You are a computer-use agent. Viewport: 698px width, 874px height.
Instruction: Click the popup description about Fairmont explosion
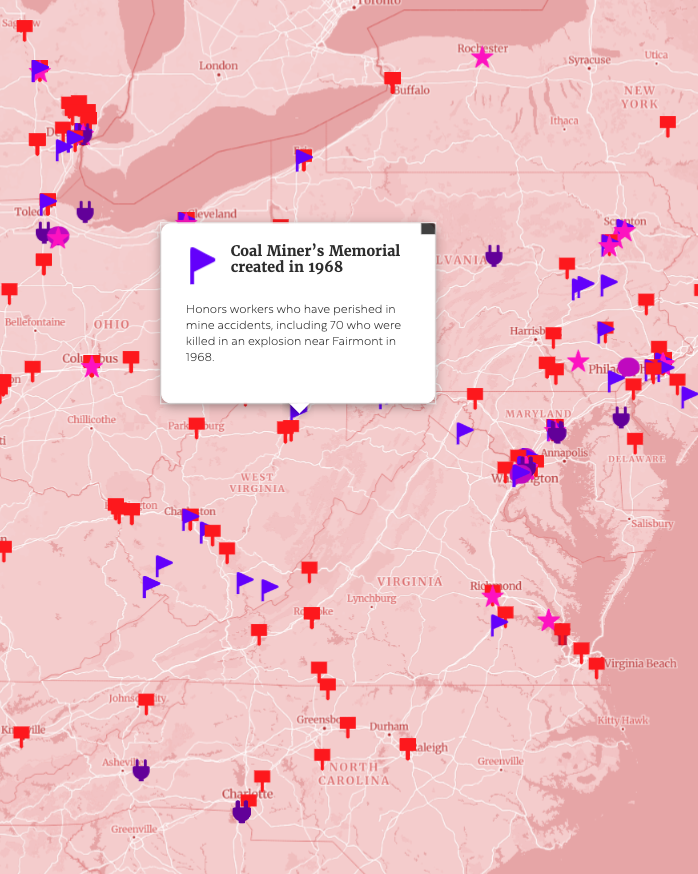(x=293, y=333)
